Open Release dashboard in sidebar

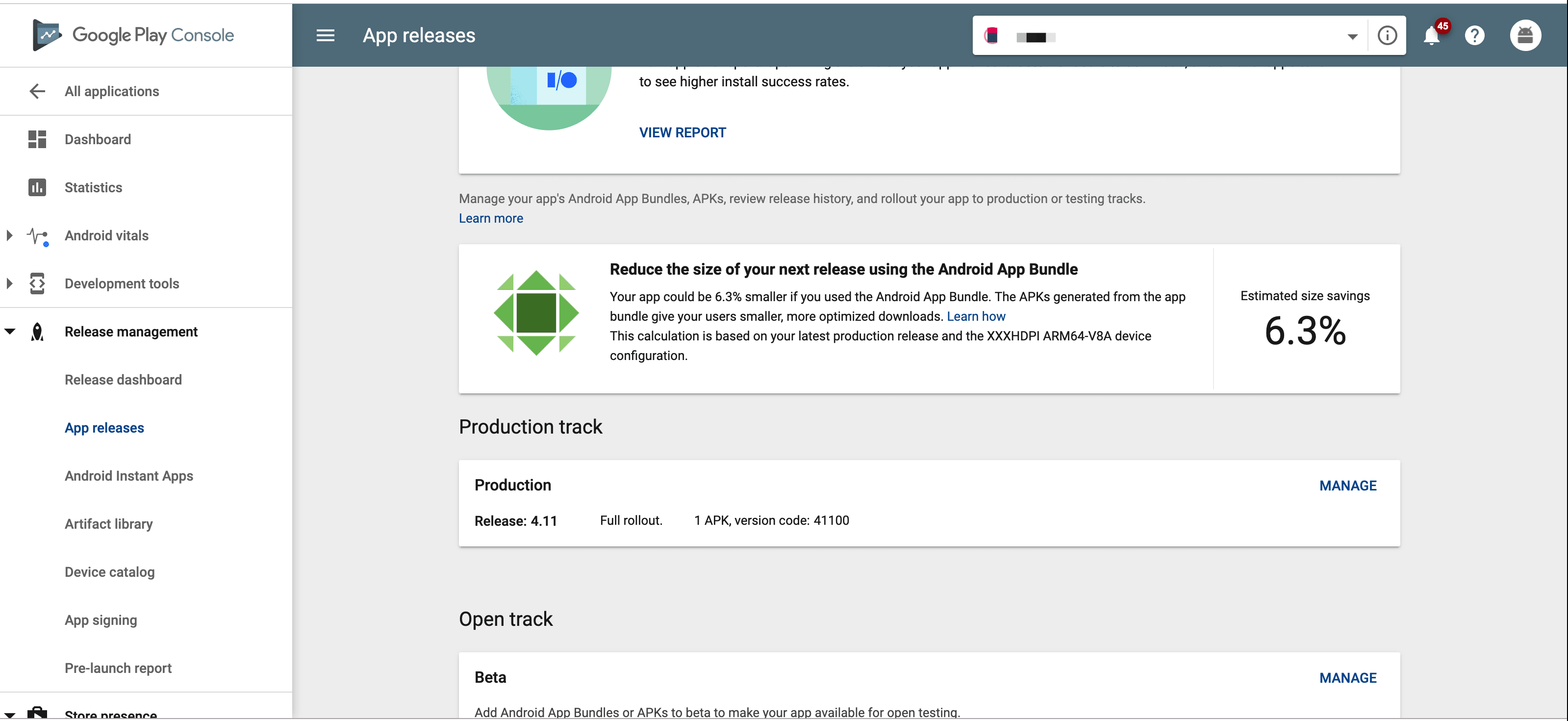point(123,380)
